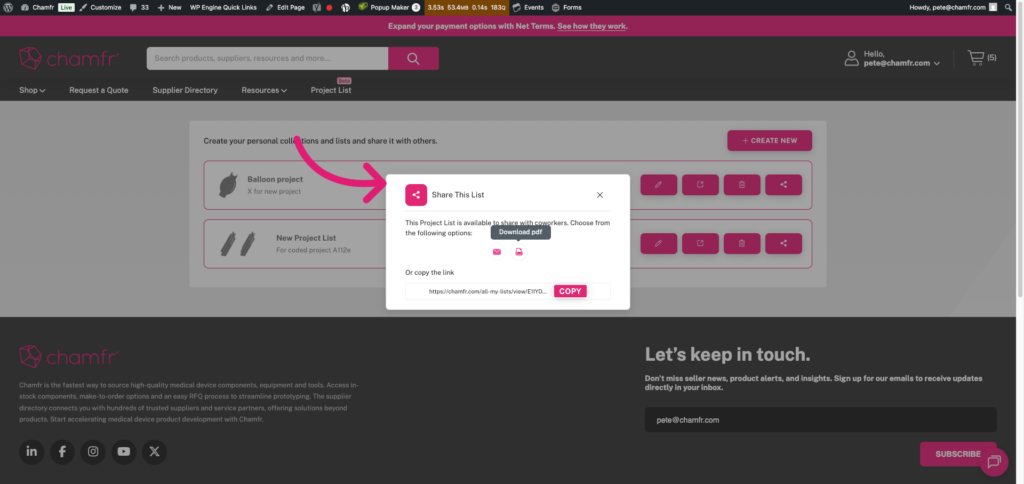Screen dimensions: 1024x484
Task: Select New Project List thumbnail
Action: click(237, 244)
